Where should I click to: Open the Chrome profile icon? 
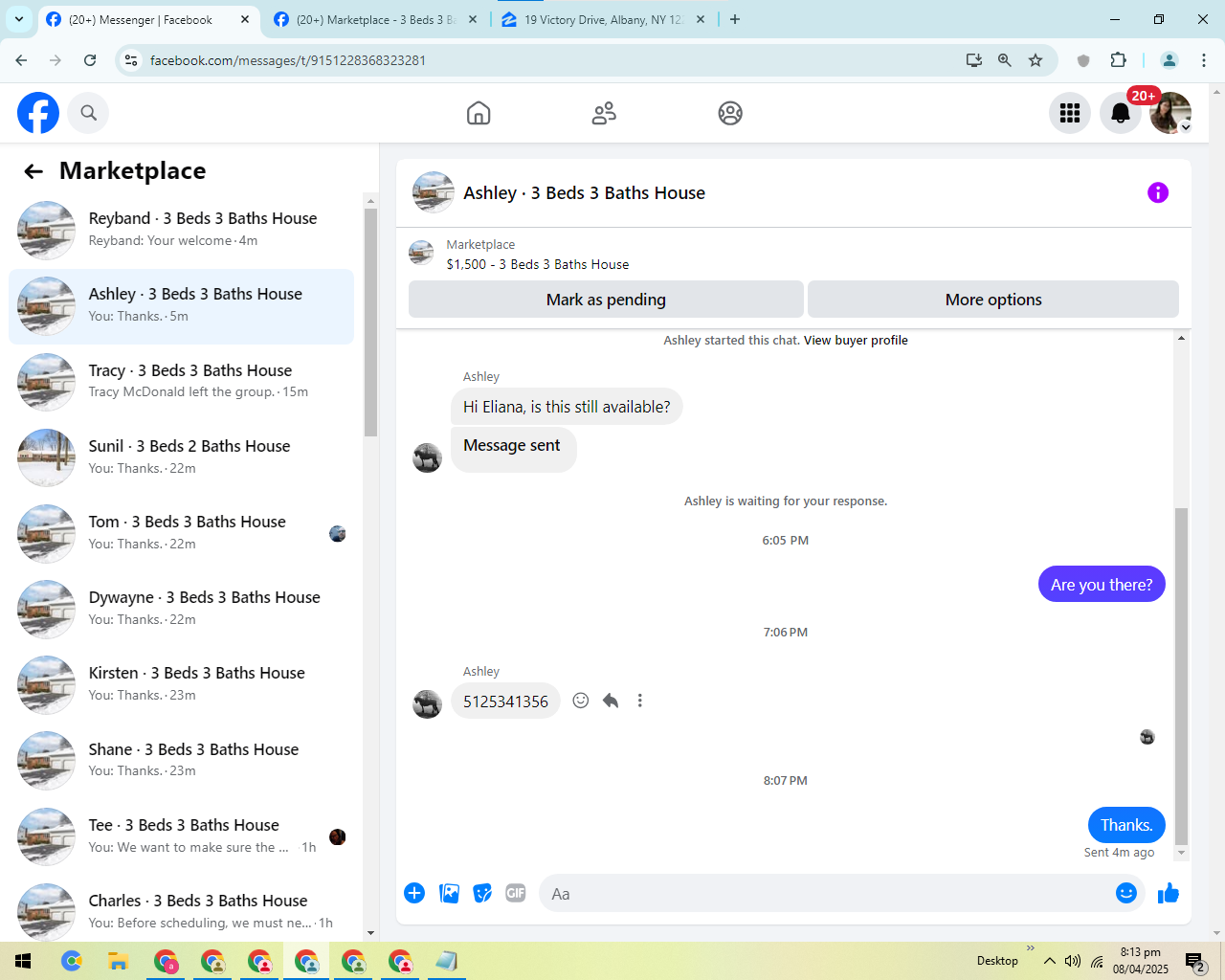(x=1169, y=60)
